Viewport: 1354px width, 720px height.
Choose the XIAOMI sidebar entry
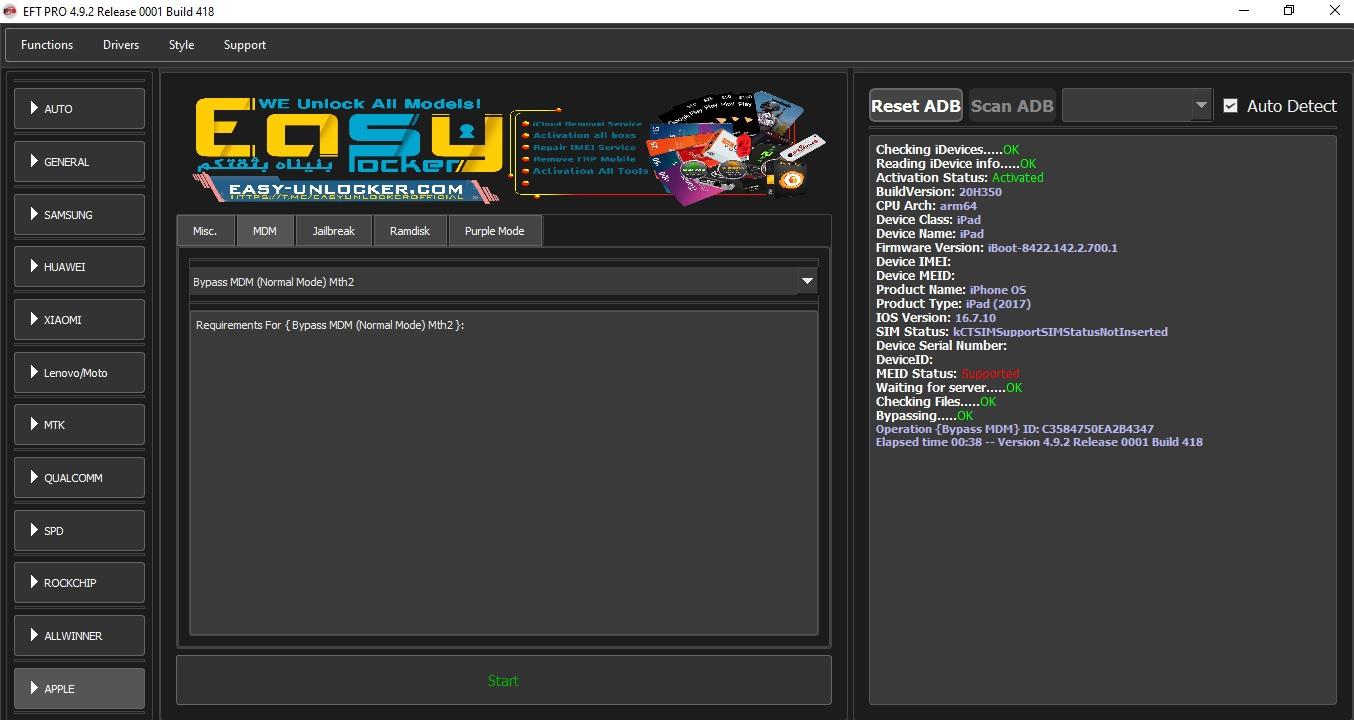(x=80, y=320)
